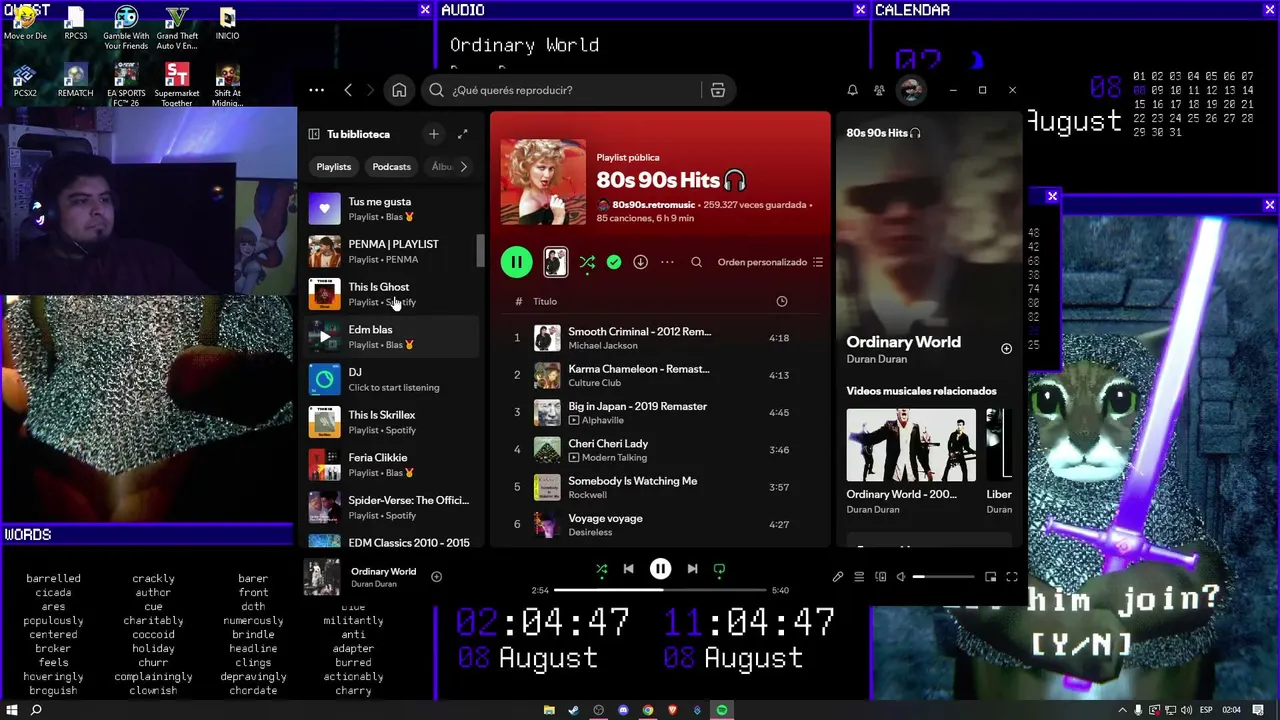This screenshot has width=1280, height=720.
Task: Open connect to a device
Action: tap(881, 577)
